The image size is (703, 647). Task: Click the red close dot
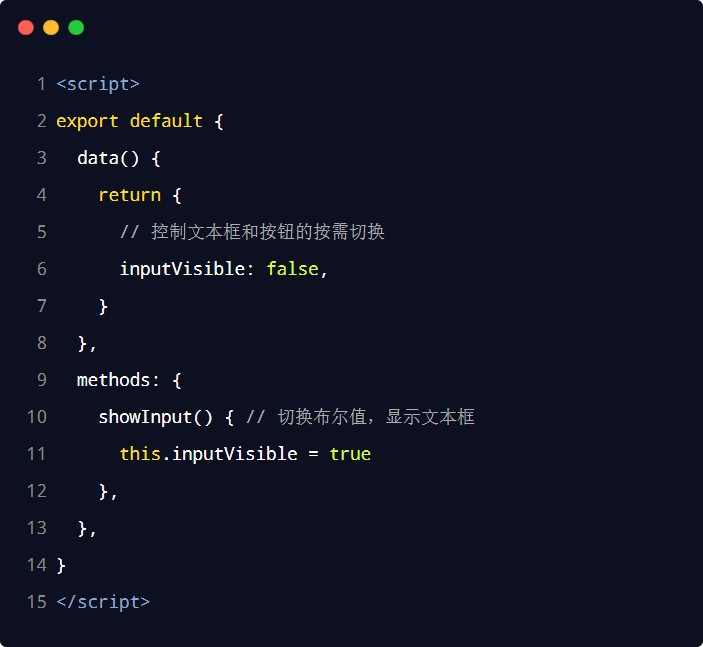[x=26, y=28]
